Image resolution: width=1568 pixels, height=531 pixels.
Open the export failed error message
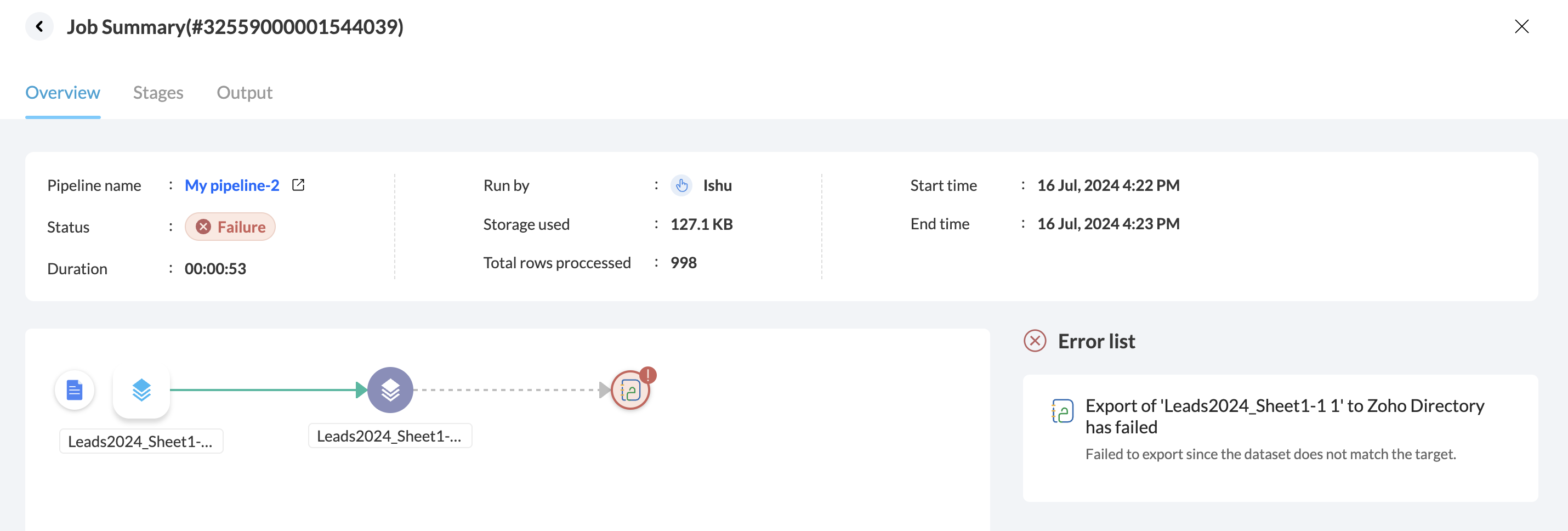coord(1285,416)
